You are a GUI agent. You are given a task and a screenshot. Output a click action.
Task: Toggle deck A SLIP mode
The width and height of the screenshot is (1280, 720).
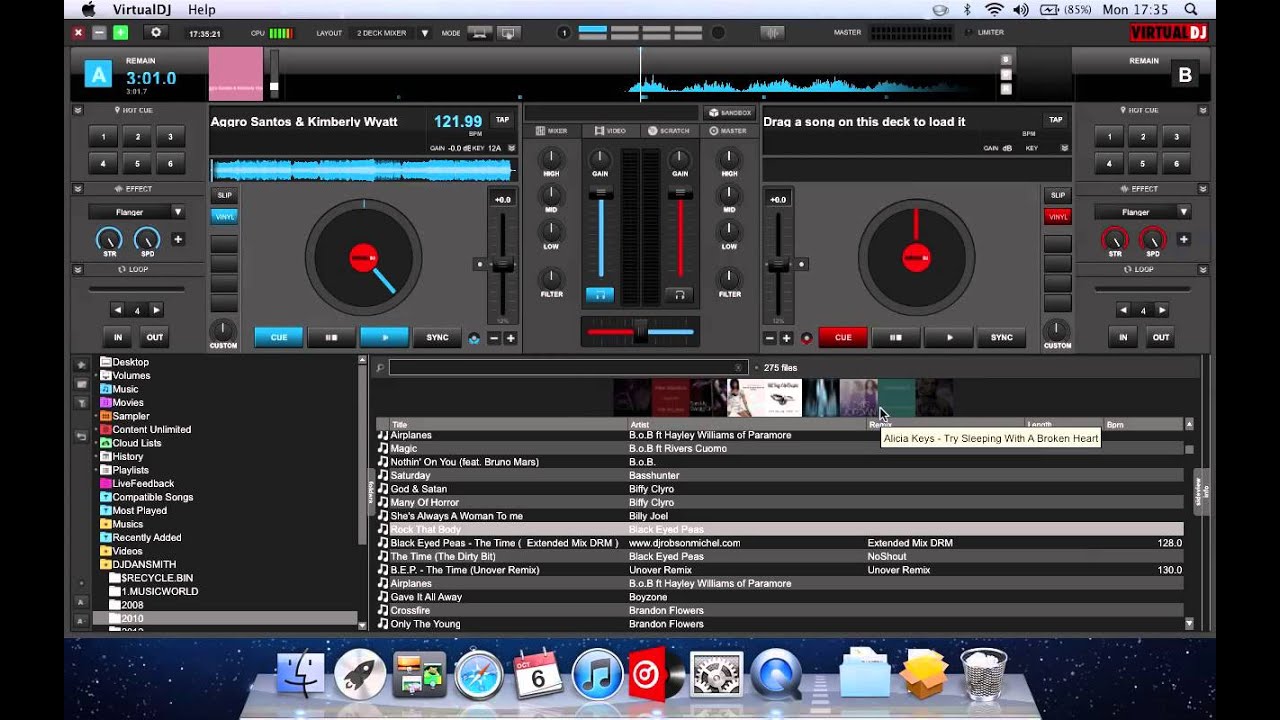pyautogui.click(x=224, y=195)
